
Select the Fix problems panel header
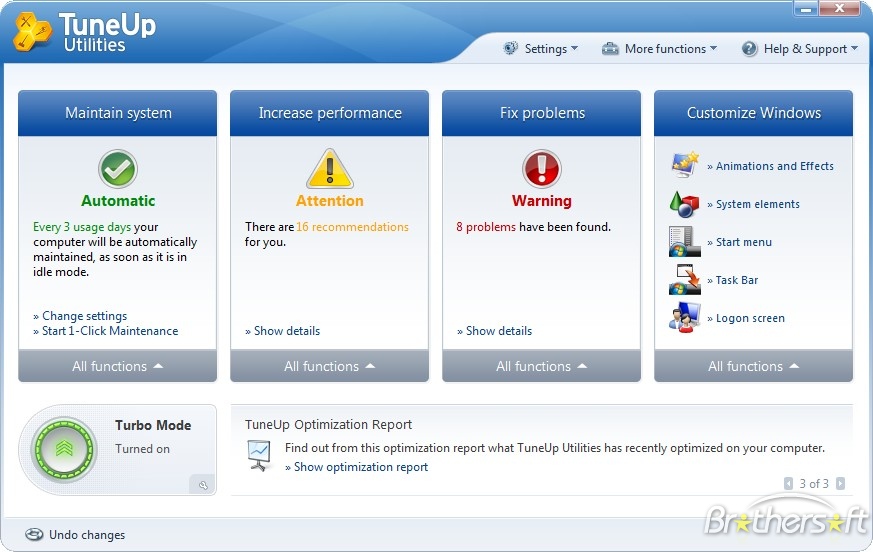click(542, 113)
